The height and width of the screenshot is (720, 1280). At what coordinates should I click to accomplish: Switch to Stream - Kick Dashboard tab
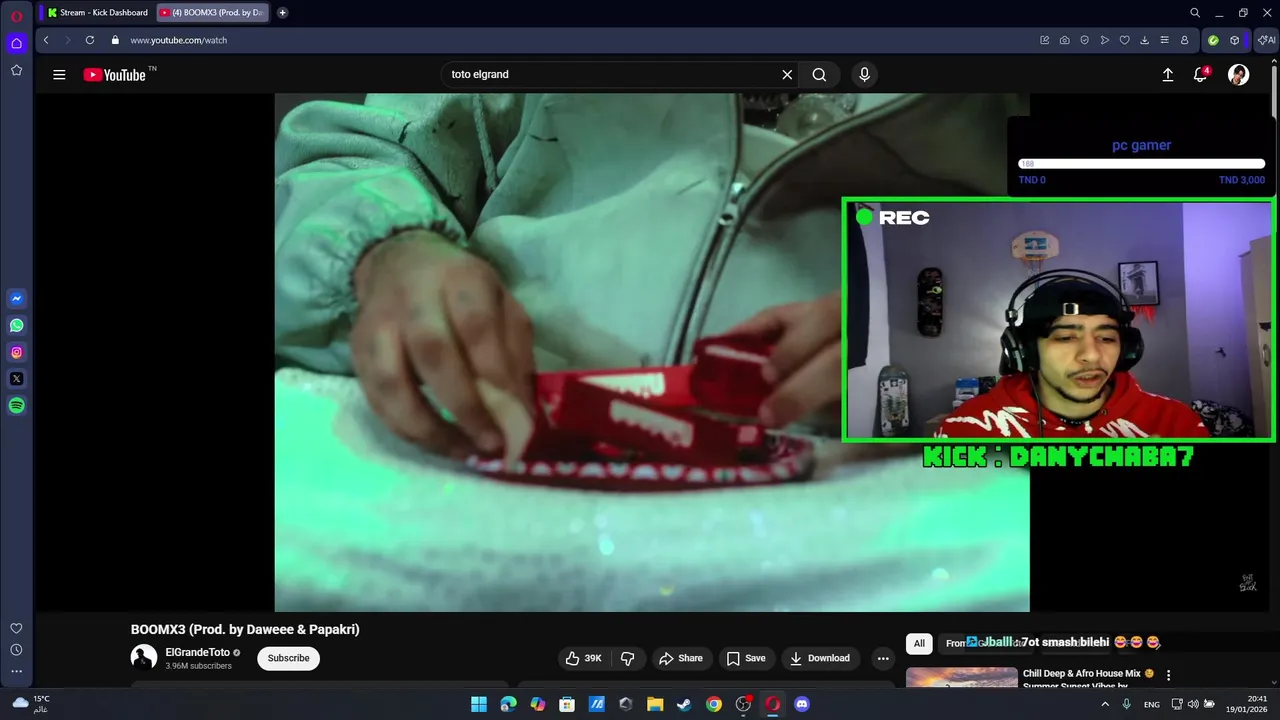(98, 12)
